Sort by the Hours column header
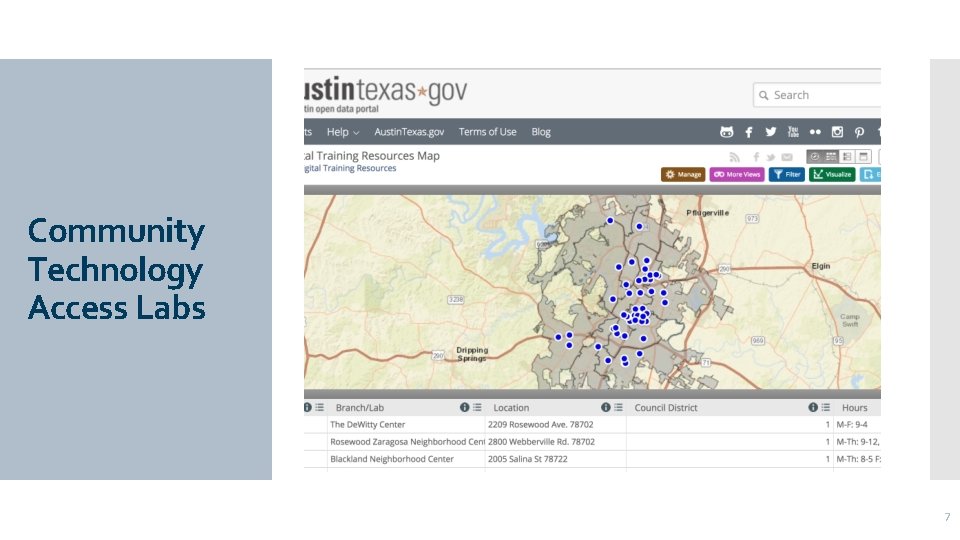 coord(854,408)
